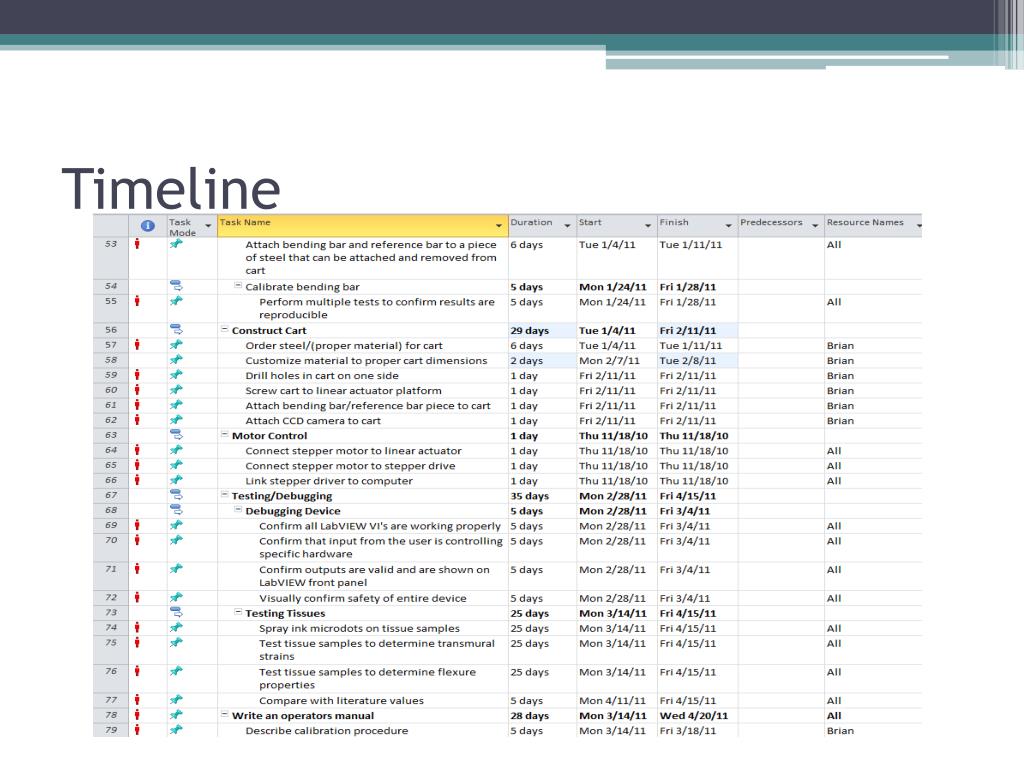This screenshot has width=1024, height=768.
Task: Click the pin icon for row 69
Action: click(x=176, y=524)
